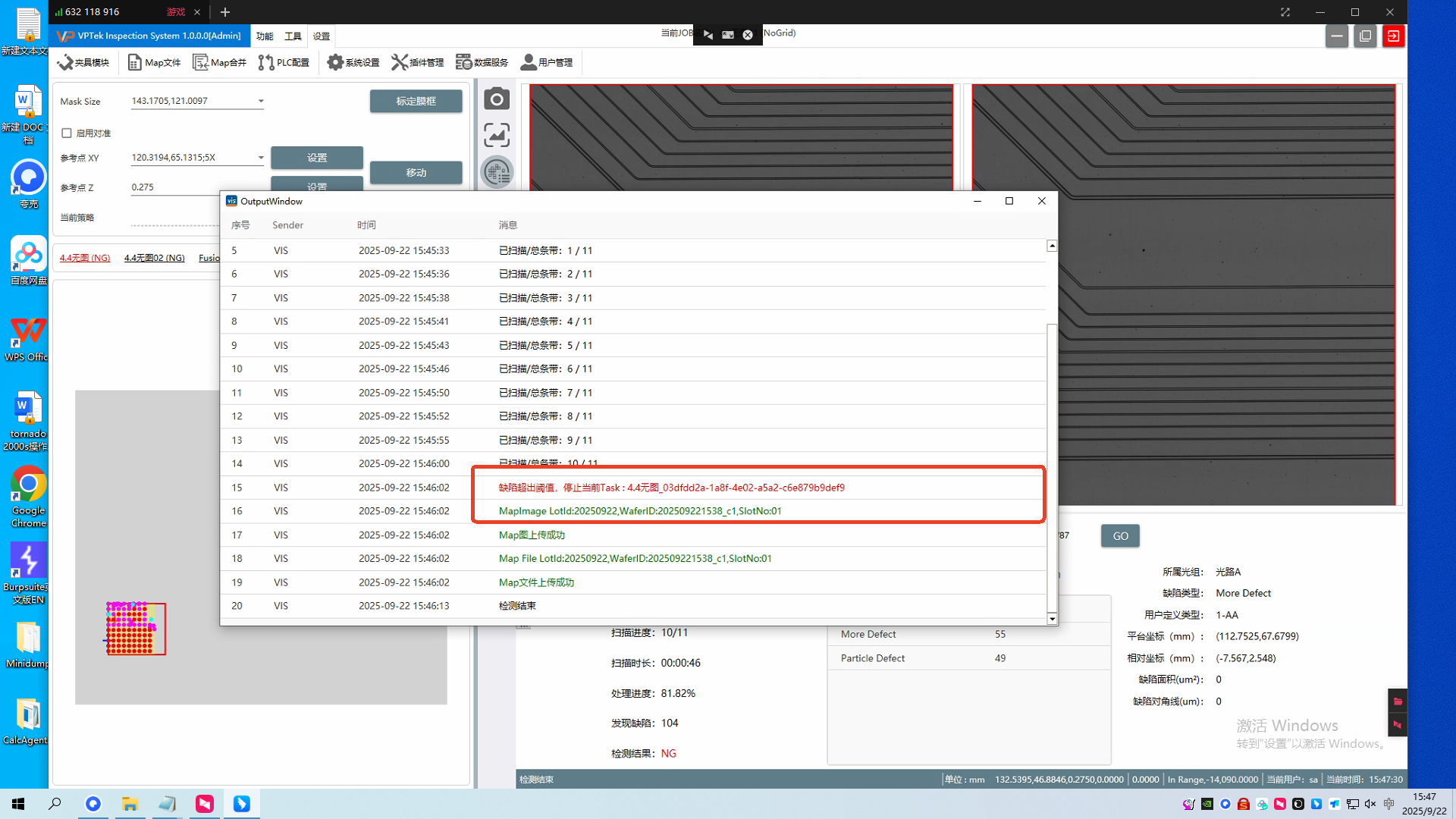Viewport: 1456px width, 819px height.
Task: Click the camera capture icon
Action: pos(497,99)
